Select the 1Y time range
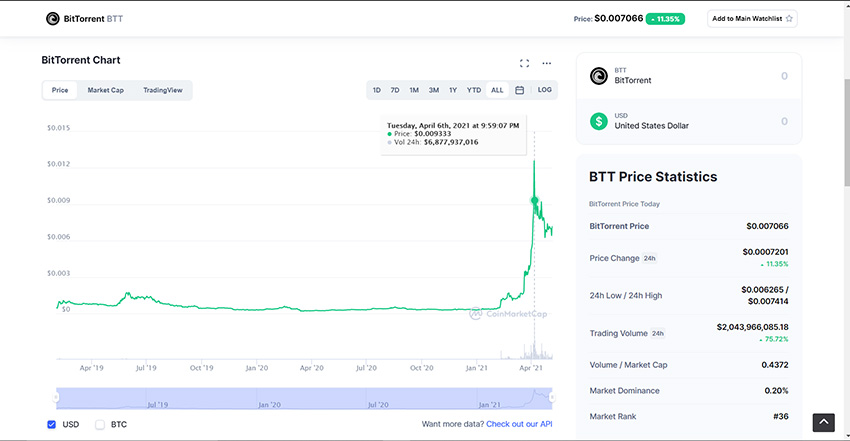The height and width of the screenshot is (441, 850). tap(453, 90)
